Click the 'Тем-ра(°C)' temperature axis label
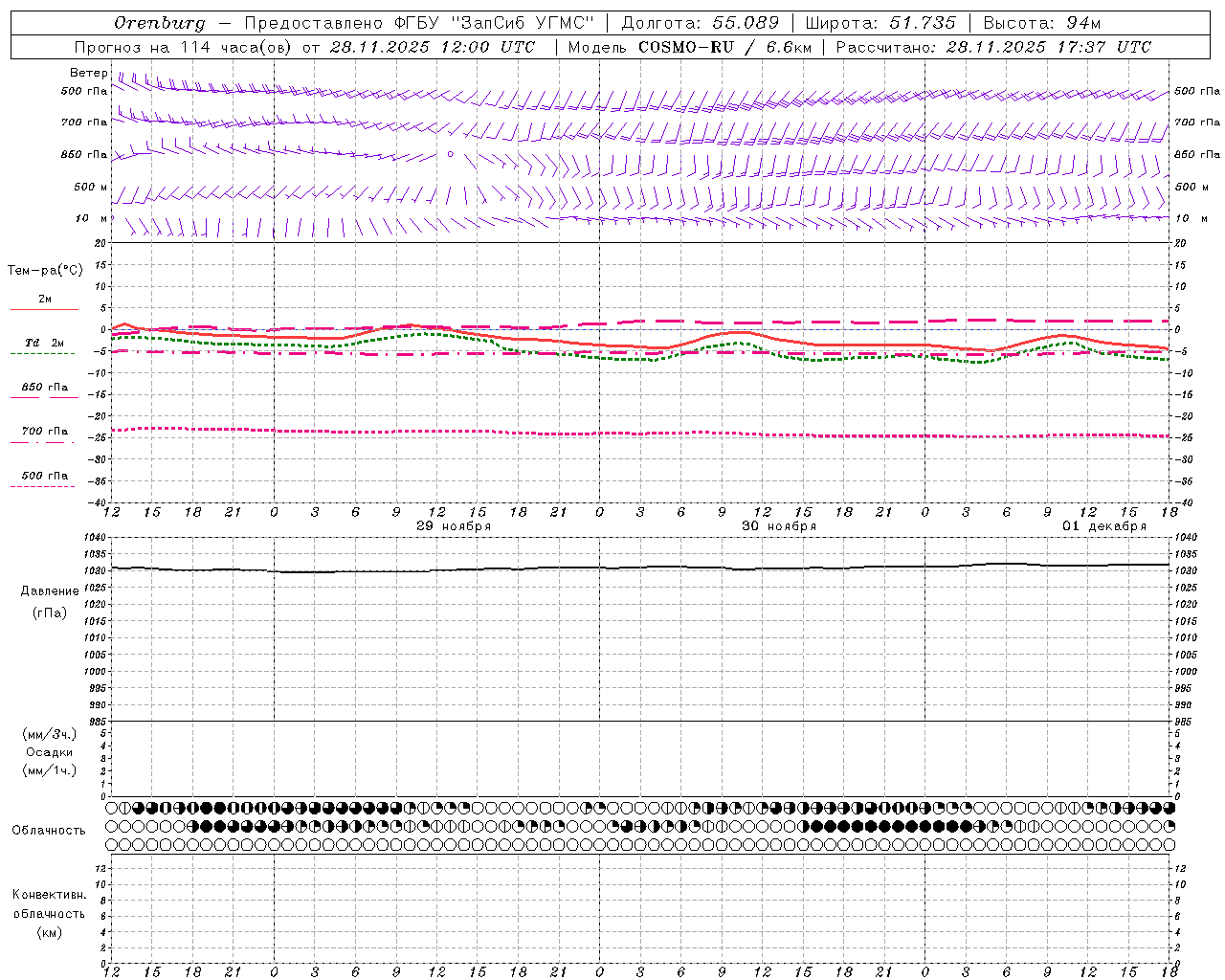 pyautogui.click(x=45, y=271)
